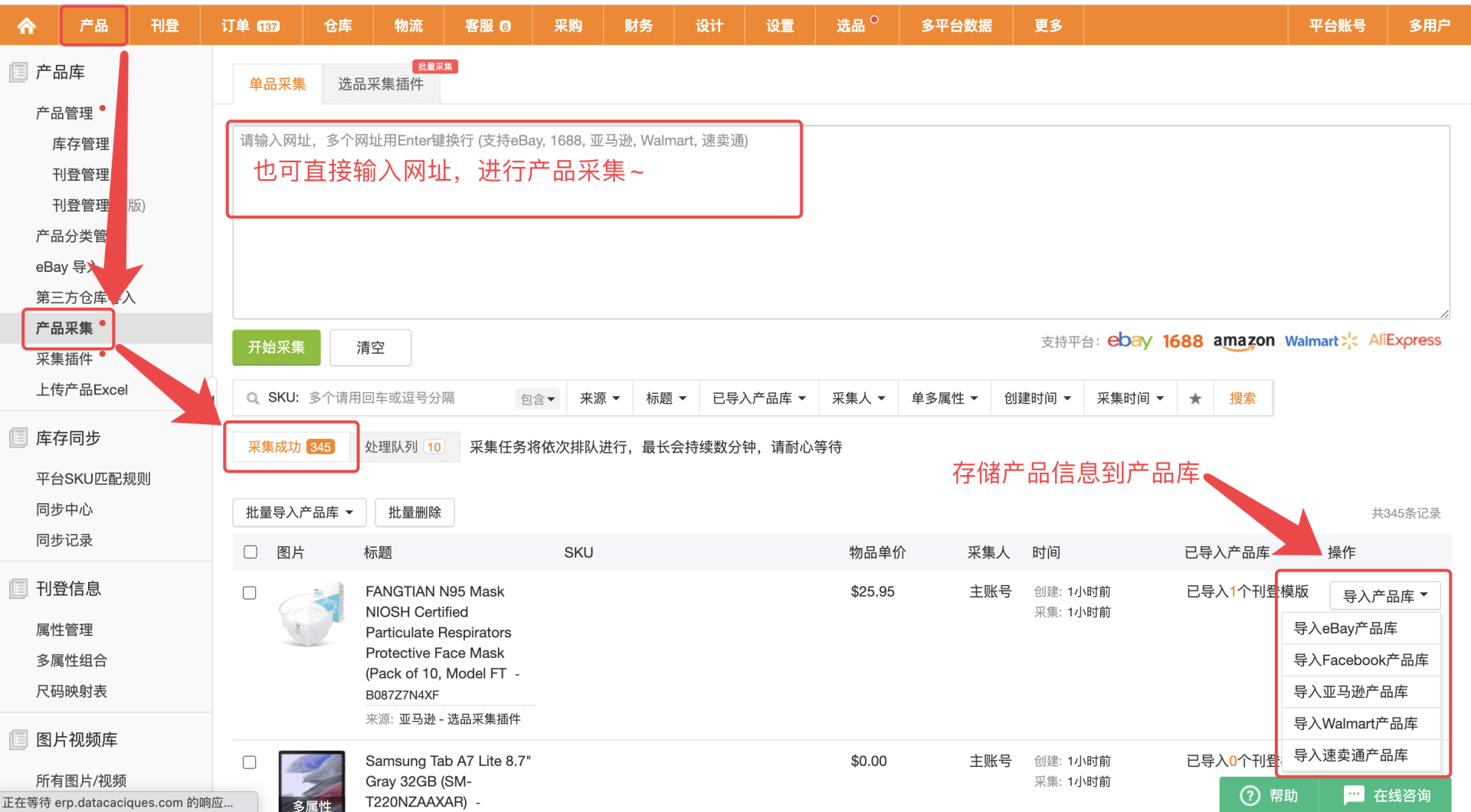The height and width of the screenshot is (812, 1471).
Task: Open the 产品库 section icon in sidebar
Action: pos(18,72)
